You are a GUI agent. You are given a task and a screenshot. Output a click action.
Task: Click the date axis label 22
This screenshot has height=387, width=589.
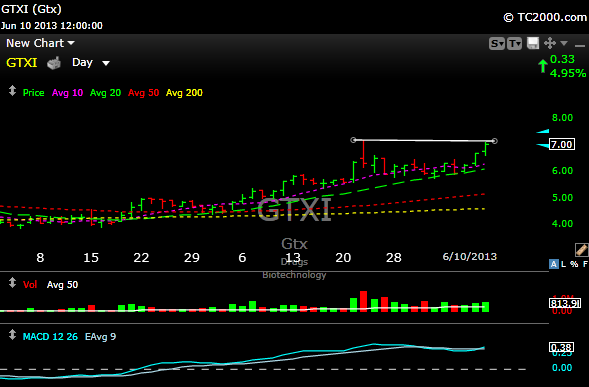(x=141, y=258)
